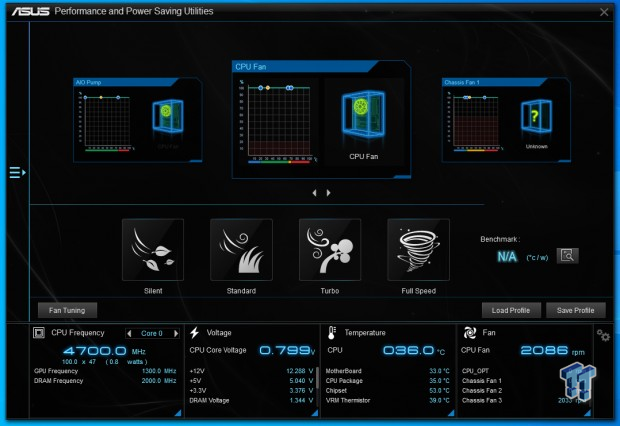The height and width of the screenshot is (426, 620).
Task: Switch to previous CPU core
Action: click(129, 333)
